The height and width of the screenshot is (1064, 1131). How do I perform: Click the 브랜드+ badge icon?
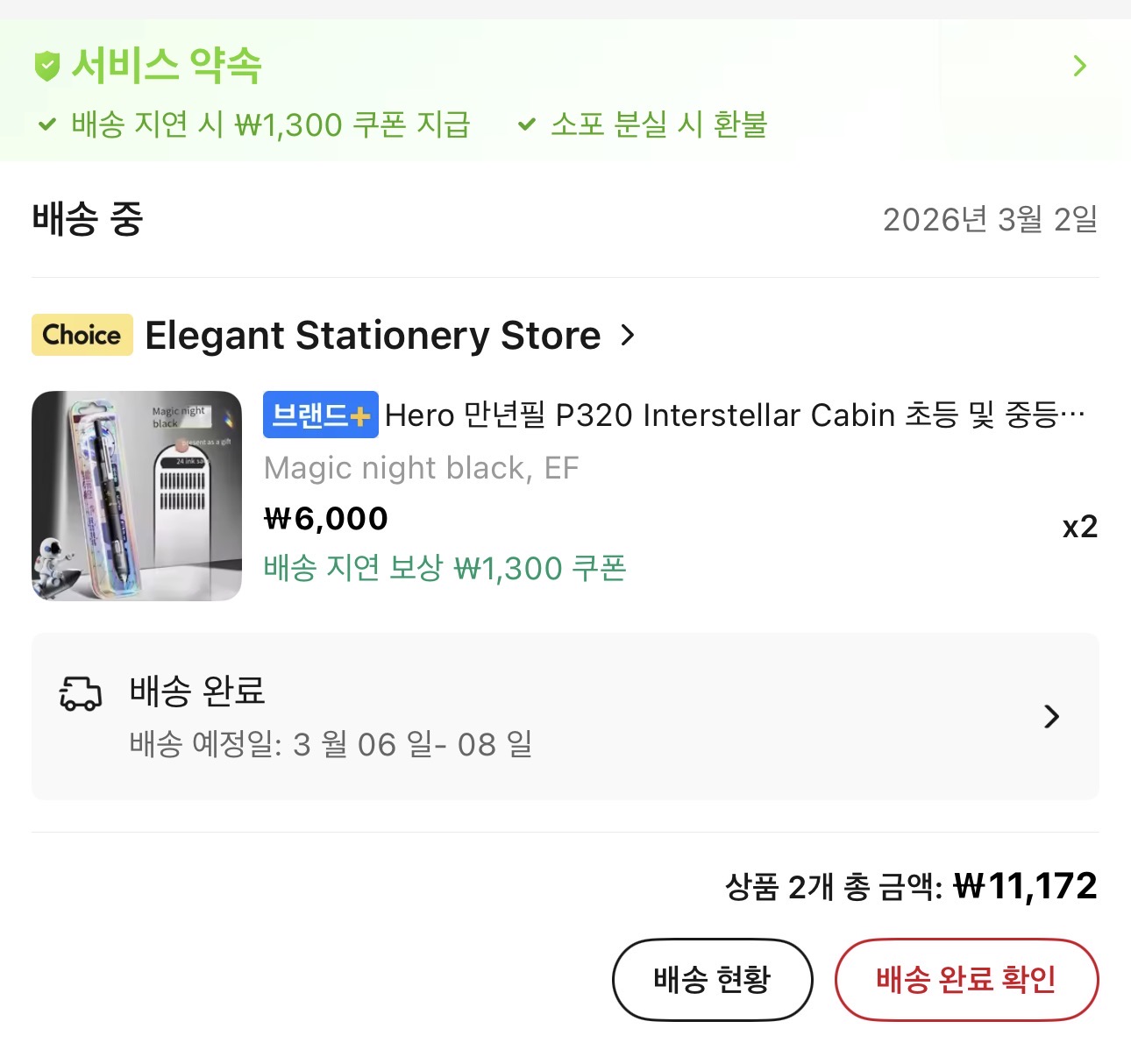pos(321,415)
